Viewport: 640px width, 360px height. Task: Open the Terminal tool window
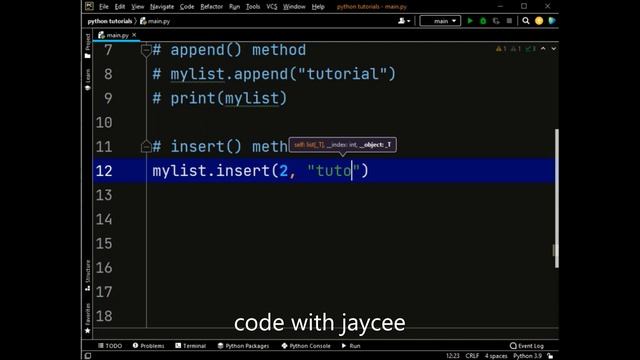[x=190, y=346]
